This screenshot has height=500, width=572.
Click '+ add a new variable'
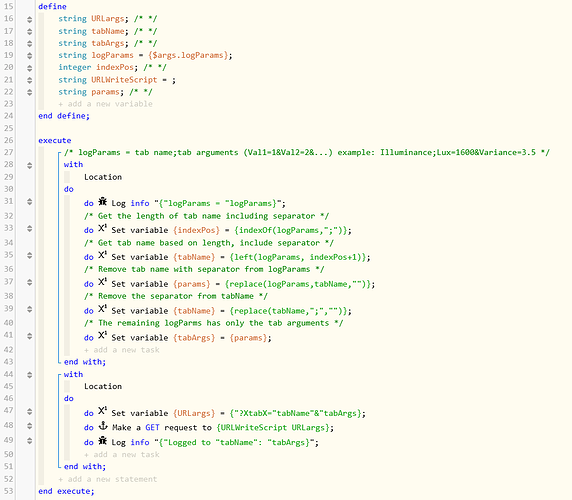click(x=105, y=104)
